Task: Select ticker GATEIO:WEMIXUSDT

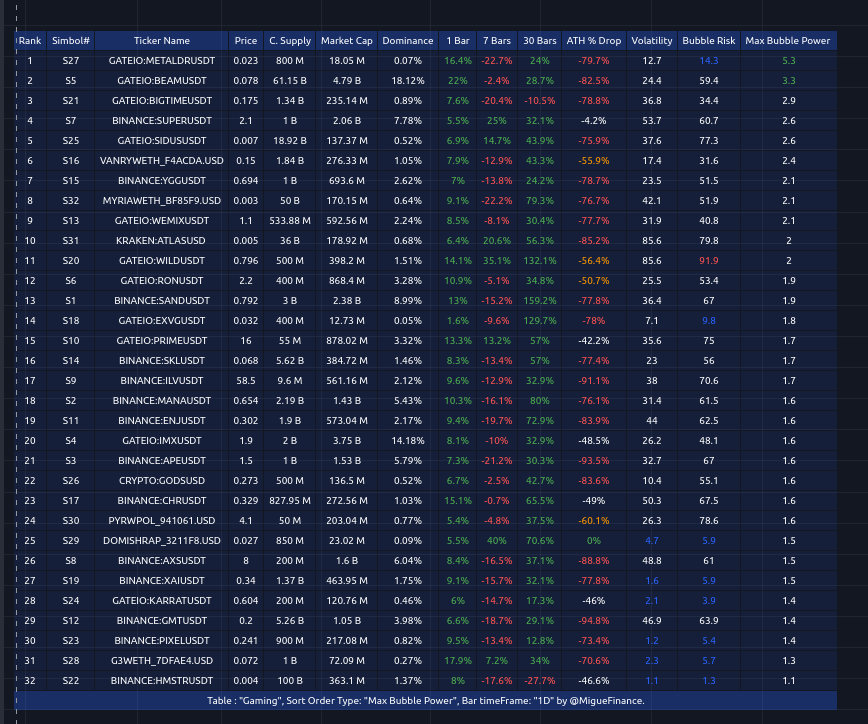Action: [x=162, y=220]
